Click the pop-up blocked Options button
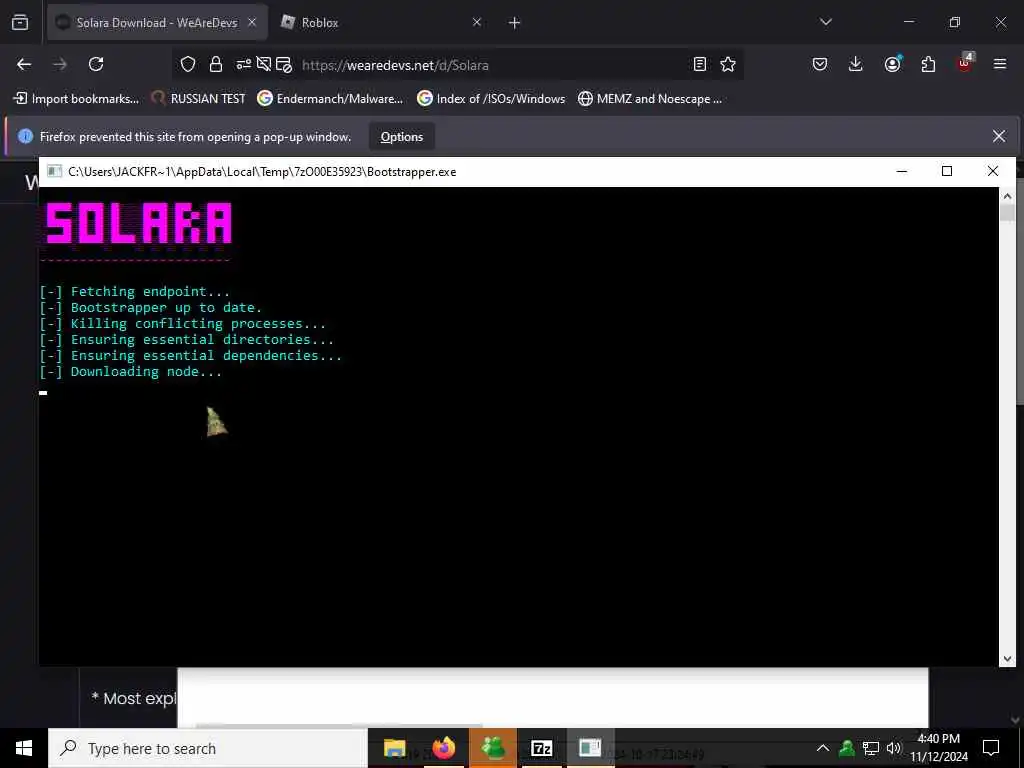The width and height of the screenshot is (1024, 768). (402, 136)
